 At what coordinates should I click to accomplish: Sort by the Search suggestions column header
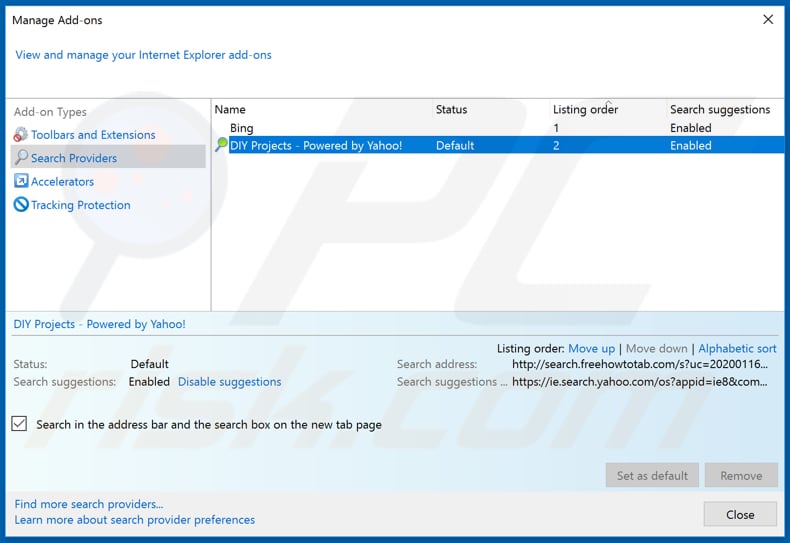tap(720, 109)
